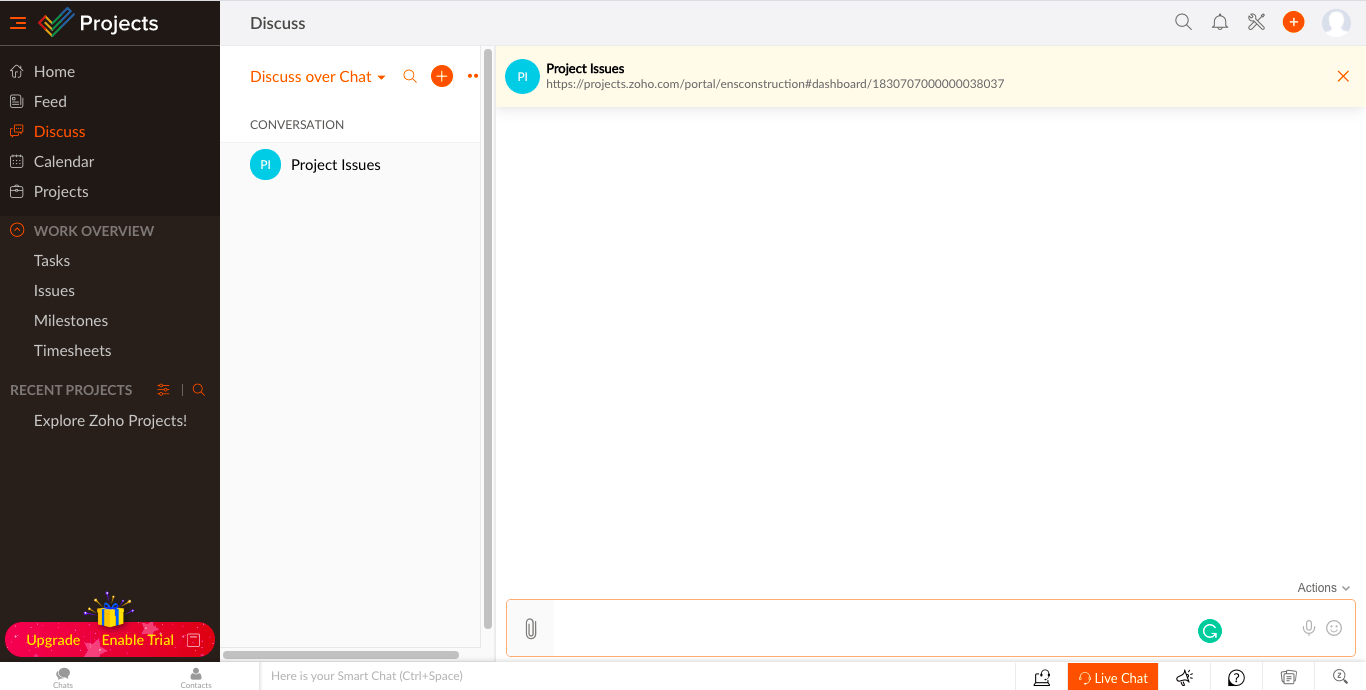Click the Enable Trial button
Viewport: 1366px width, 690px height.
(x=138, y=640)
